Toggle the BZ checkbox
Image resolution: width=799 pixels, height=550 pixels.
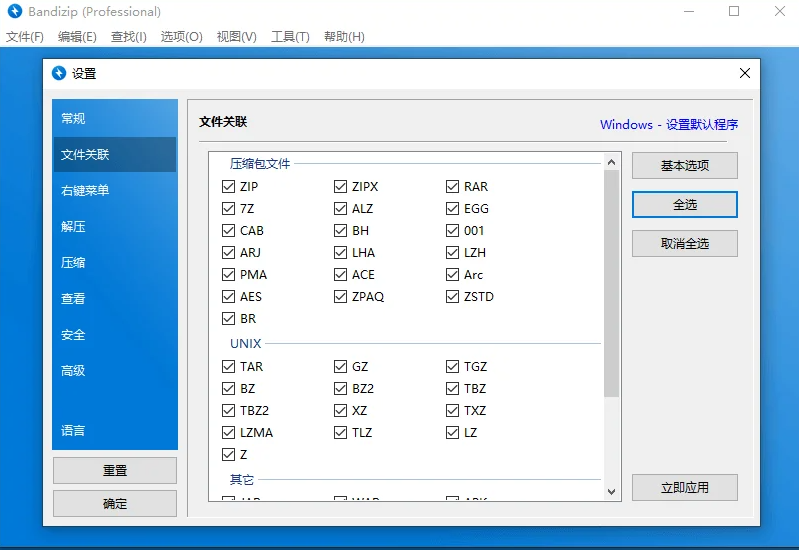click(228, 388)
